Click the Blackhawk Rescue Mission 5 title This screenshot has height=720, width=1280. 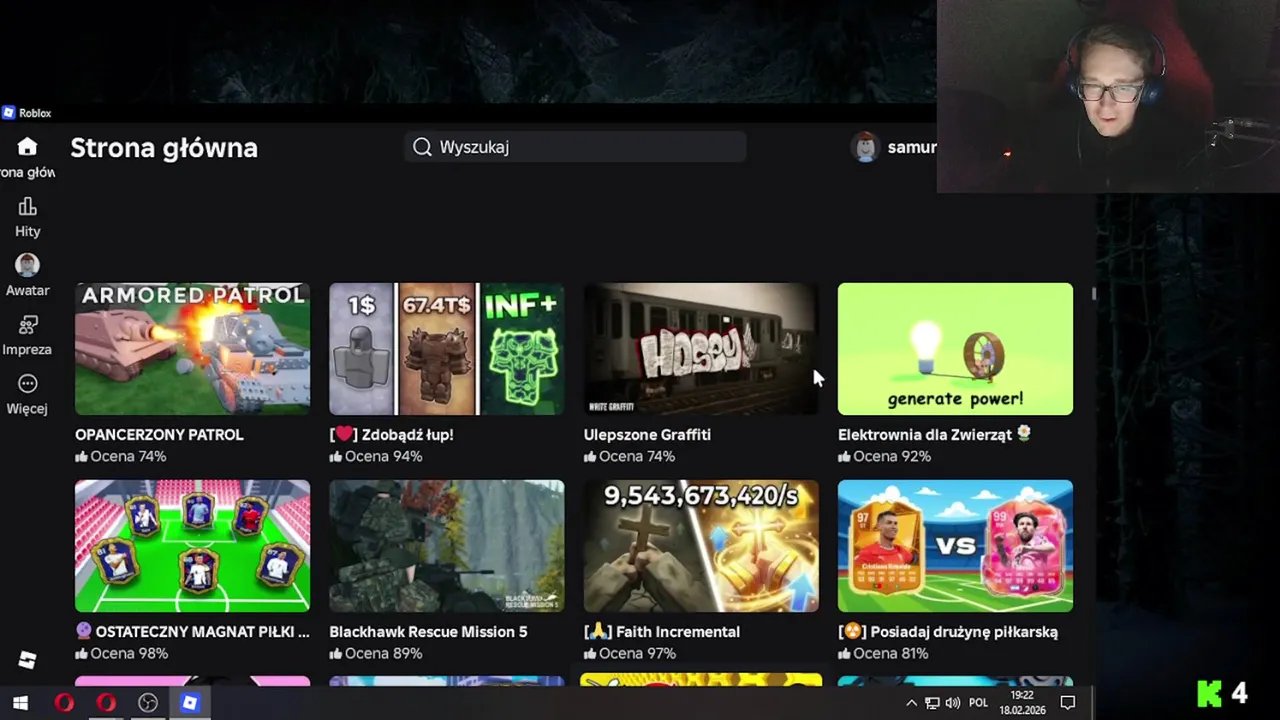click(428, 632)
